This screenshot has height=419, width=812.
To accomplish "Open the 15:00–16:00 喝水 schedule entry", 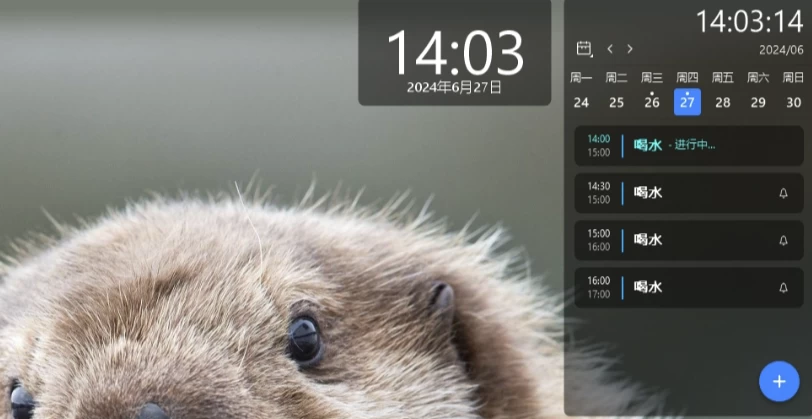I will (688, 240).
